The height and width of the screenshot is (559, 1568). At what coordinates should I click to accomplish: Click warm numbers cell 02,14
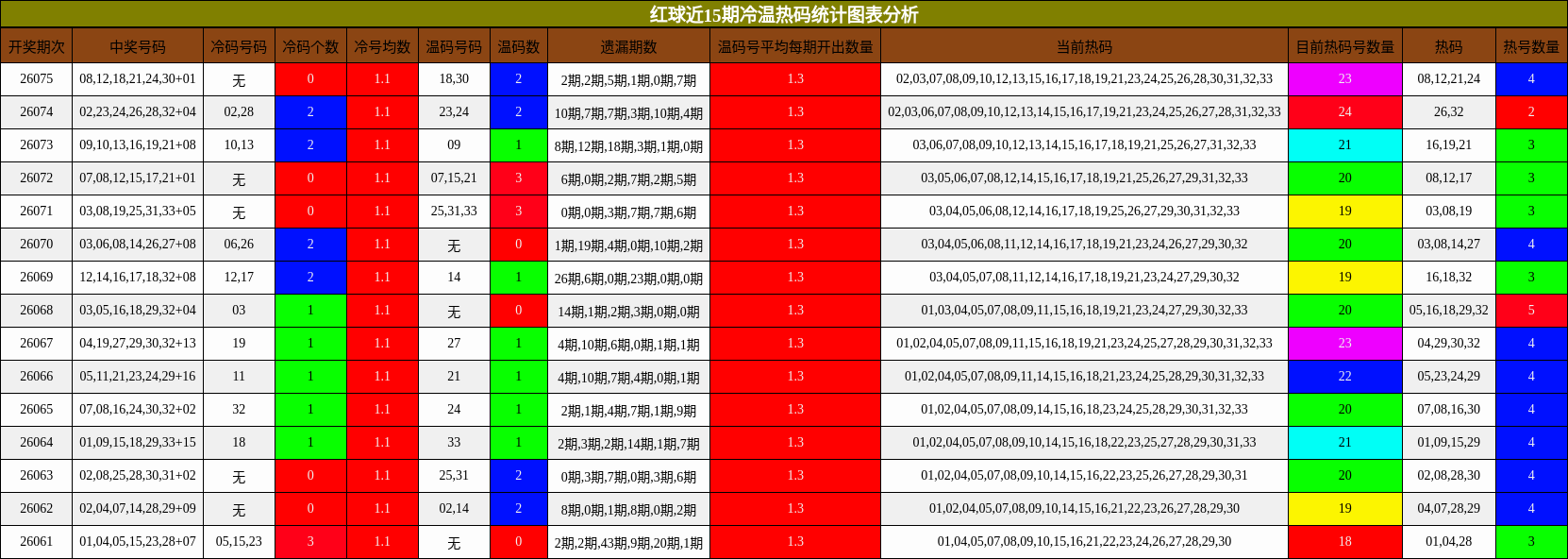(x=454, y=509)
